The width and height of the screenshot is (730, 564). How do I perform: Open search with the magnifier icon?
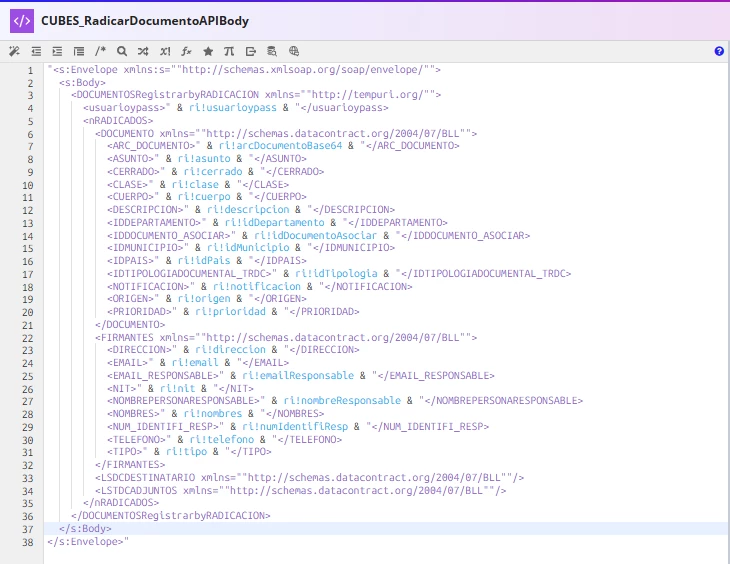tap(122, 51)
